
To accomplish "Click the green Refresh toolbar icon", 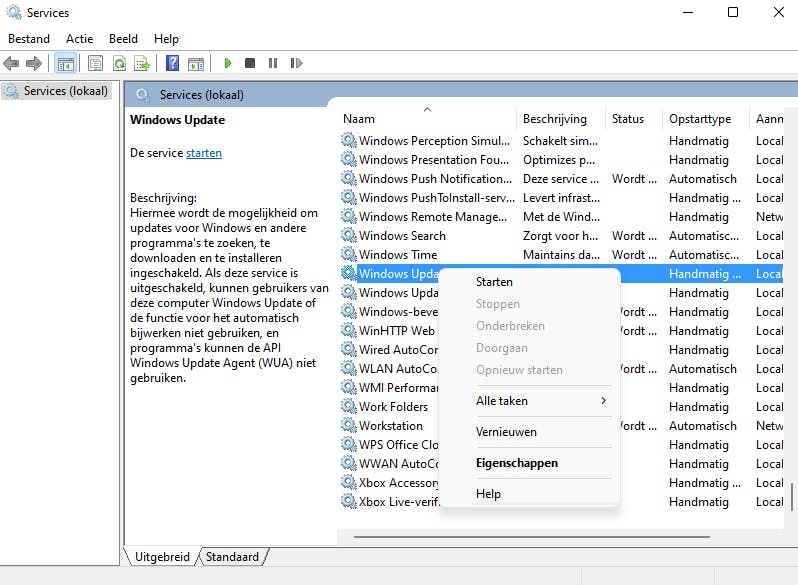I will (119, 63).
